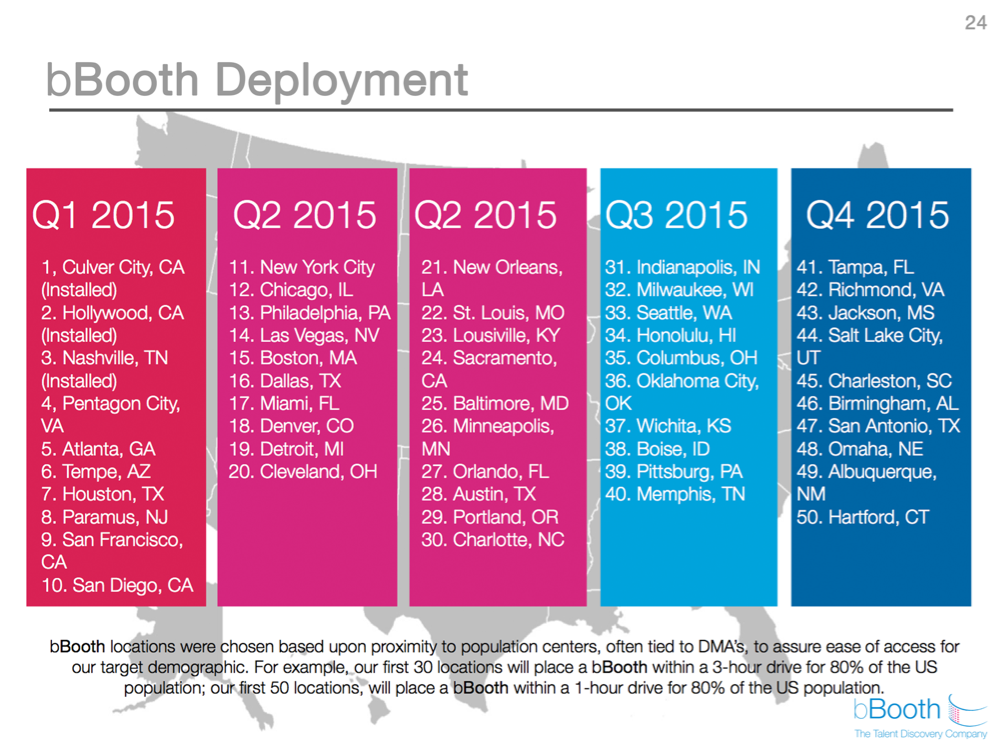
Task: Click the Q3 2015 column heading
Action: 677,215
